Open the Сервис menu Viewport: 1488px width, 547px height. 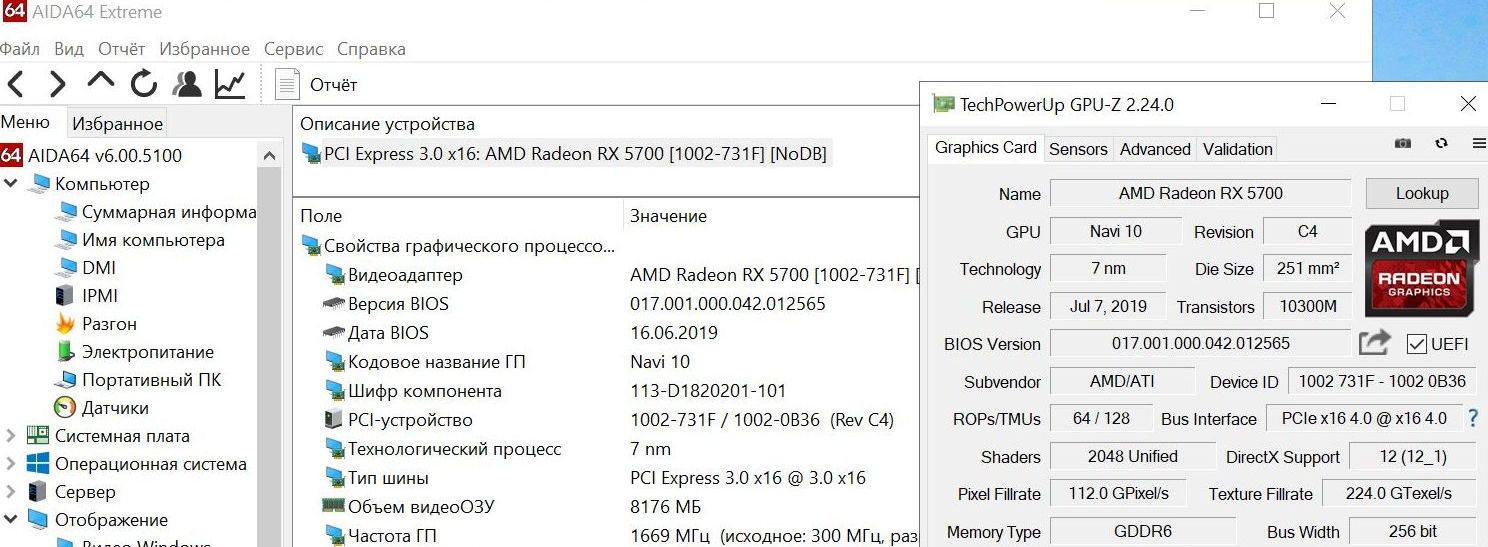point(293,49)
